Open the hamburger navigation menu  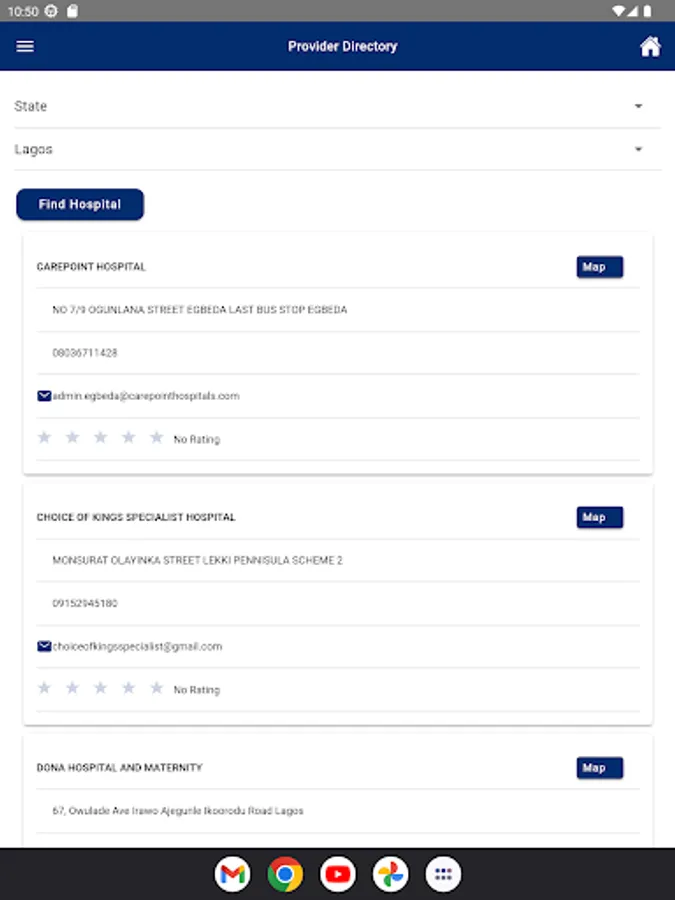25,47
